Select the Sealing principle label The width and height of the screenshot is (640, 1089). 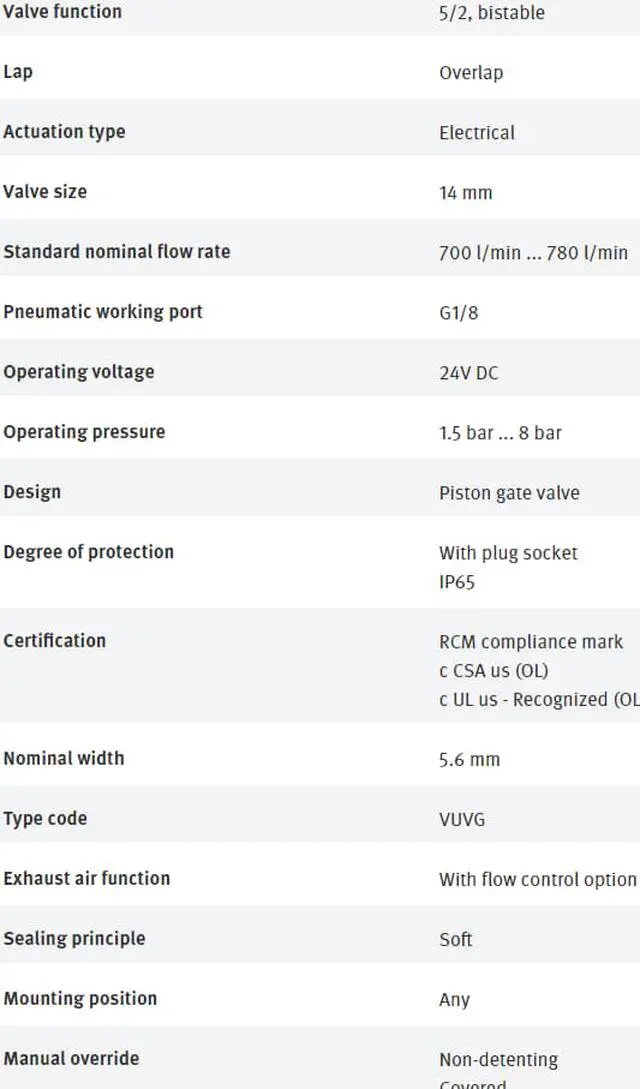click(74, 938)
